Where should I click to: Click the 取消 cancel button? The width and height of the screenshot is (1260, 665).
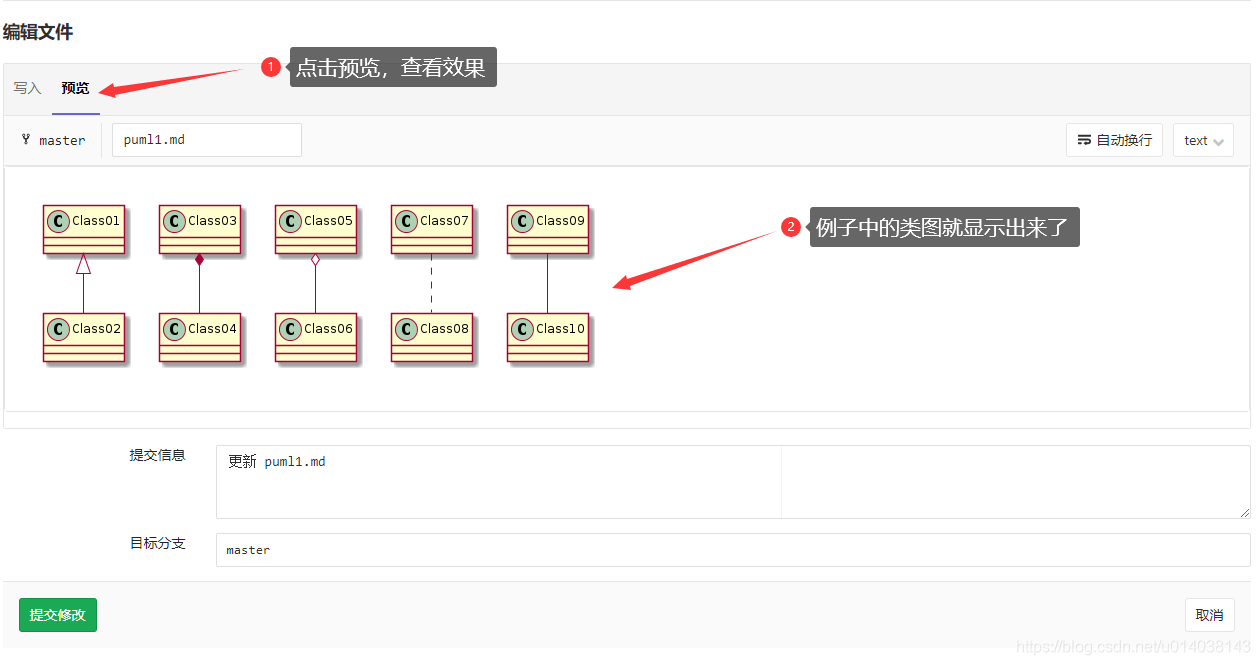click(1209, 615)
